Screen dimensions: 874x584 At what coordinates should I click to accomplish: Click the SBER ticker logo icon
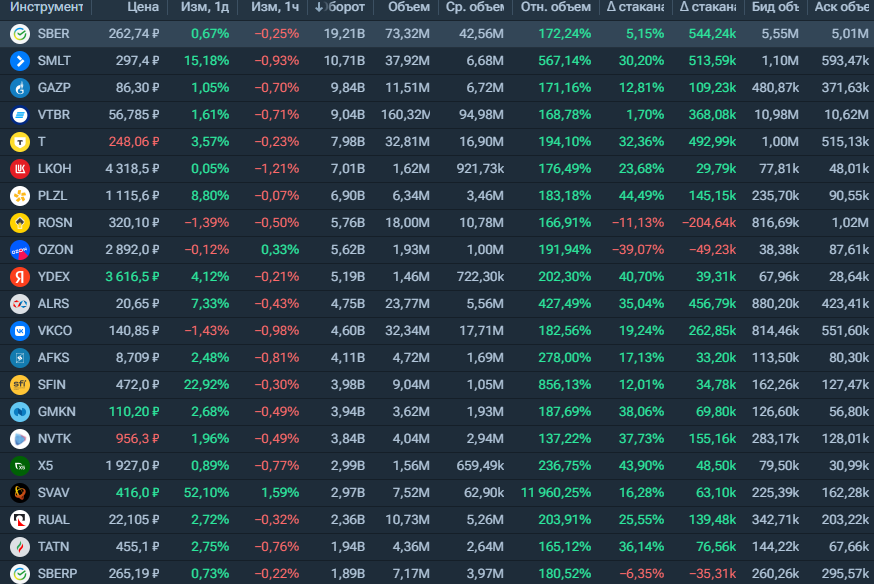coord(20,34)
